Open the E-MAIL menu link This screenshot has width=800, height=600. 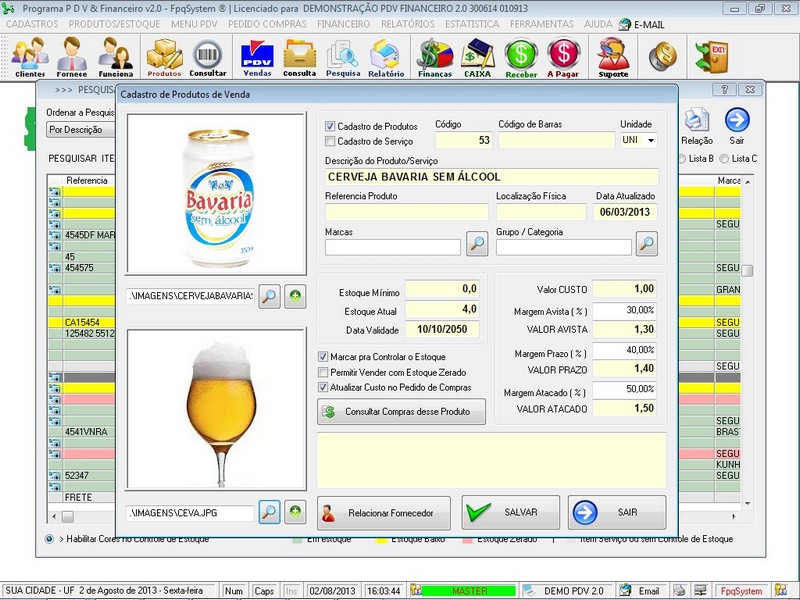click(641, 24)
